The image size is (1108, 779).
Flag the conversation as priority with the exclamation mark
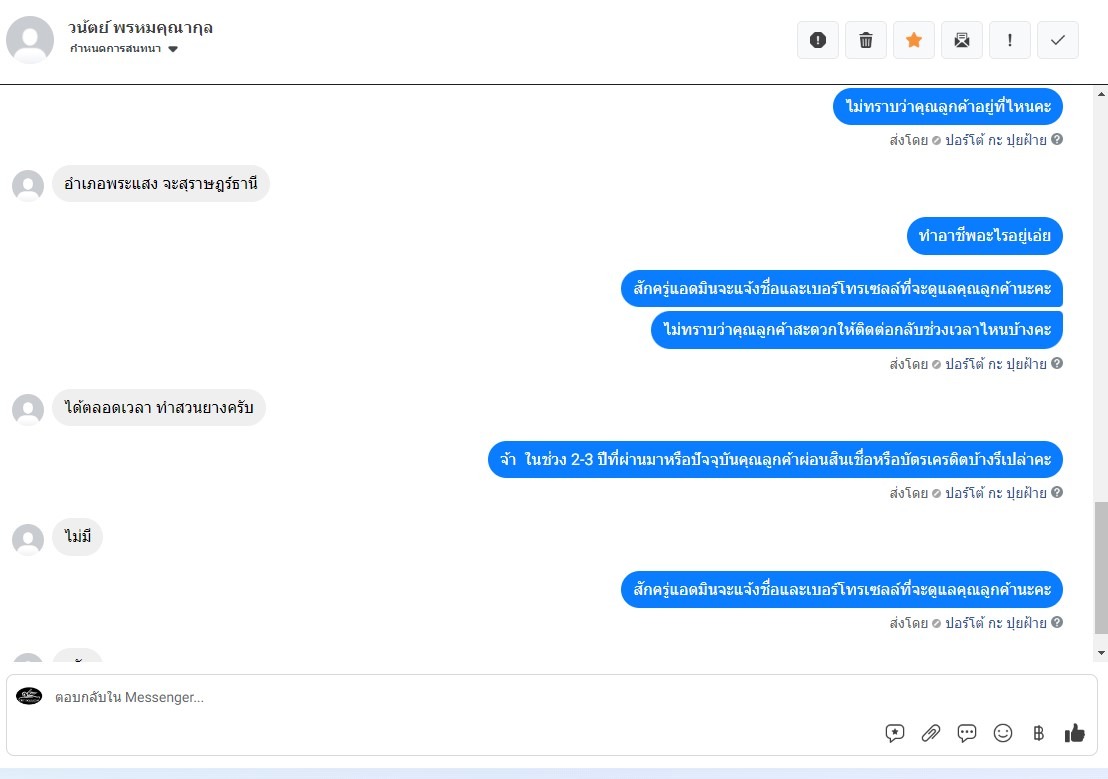coord(1010,40)
